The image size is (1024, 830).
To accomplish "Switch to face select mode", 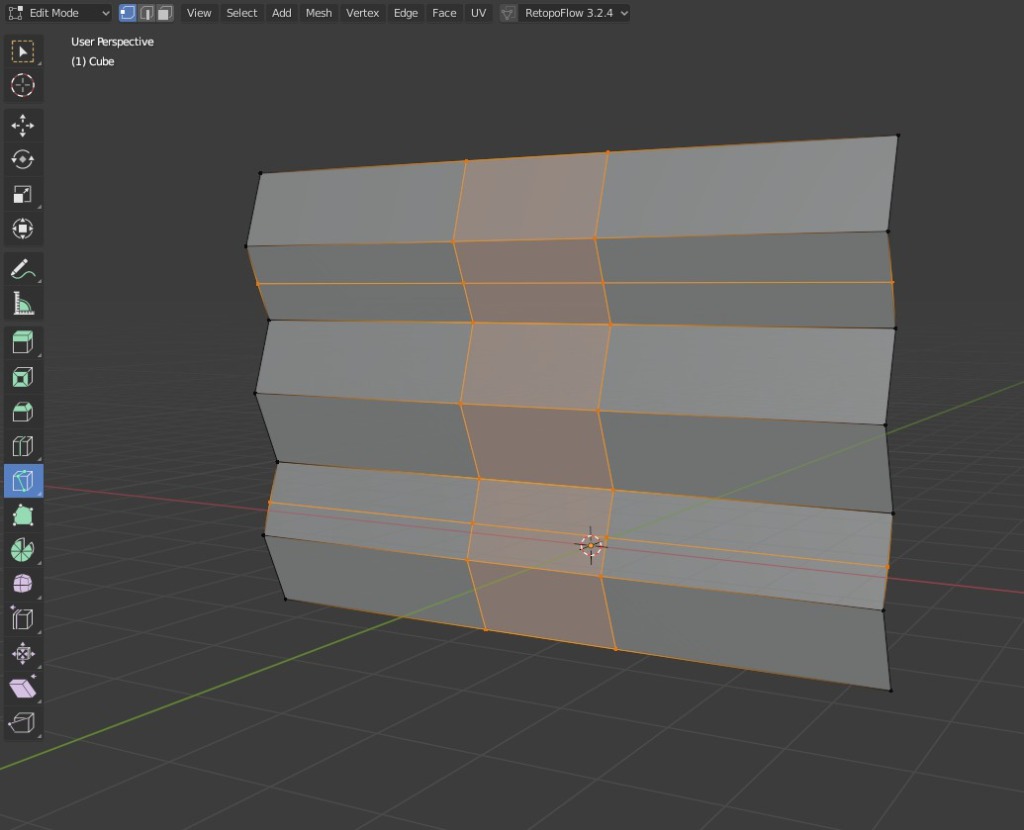I will tap(164, 13).
